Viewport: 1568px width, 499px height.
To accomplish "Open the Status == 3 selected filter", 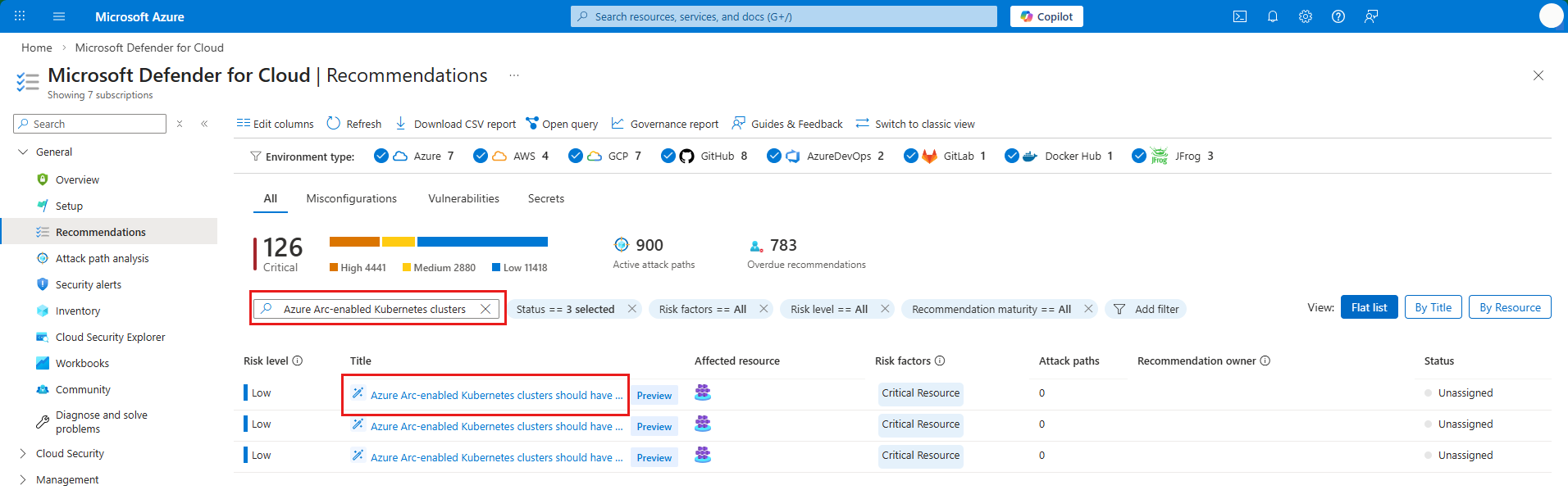I will click(565, 309).
